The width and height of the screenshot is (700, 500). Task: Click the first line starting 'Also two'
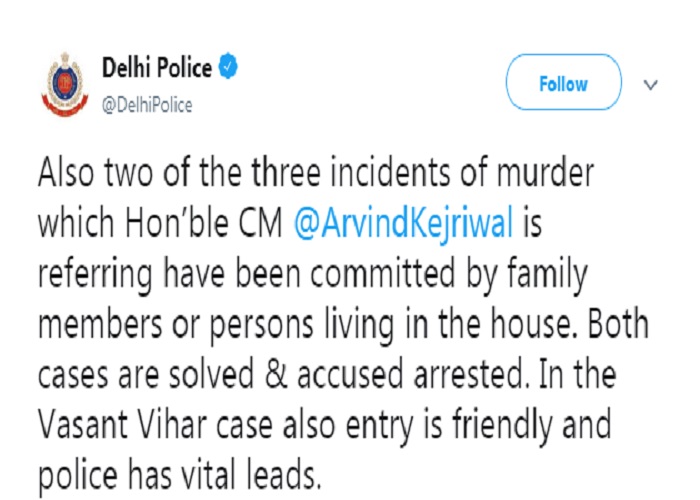pyautogui.click(x=316, y=173)
